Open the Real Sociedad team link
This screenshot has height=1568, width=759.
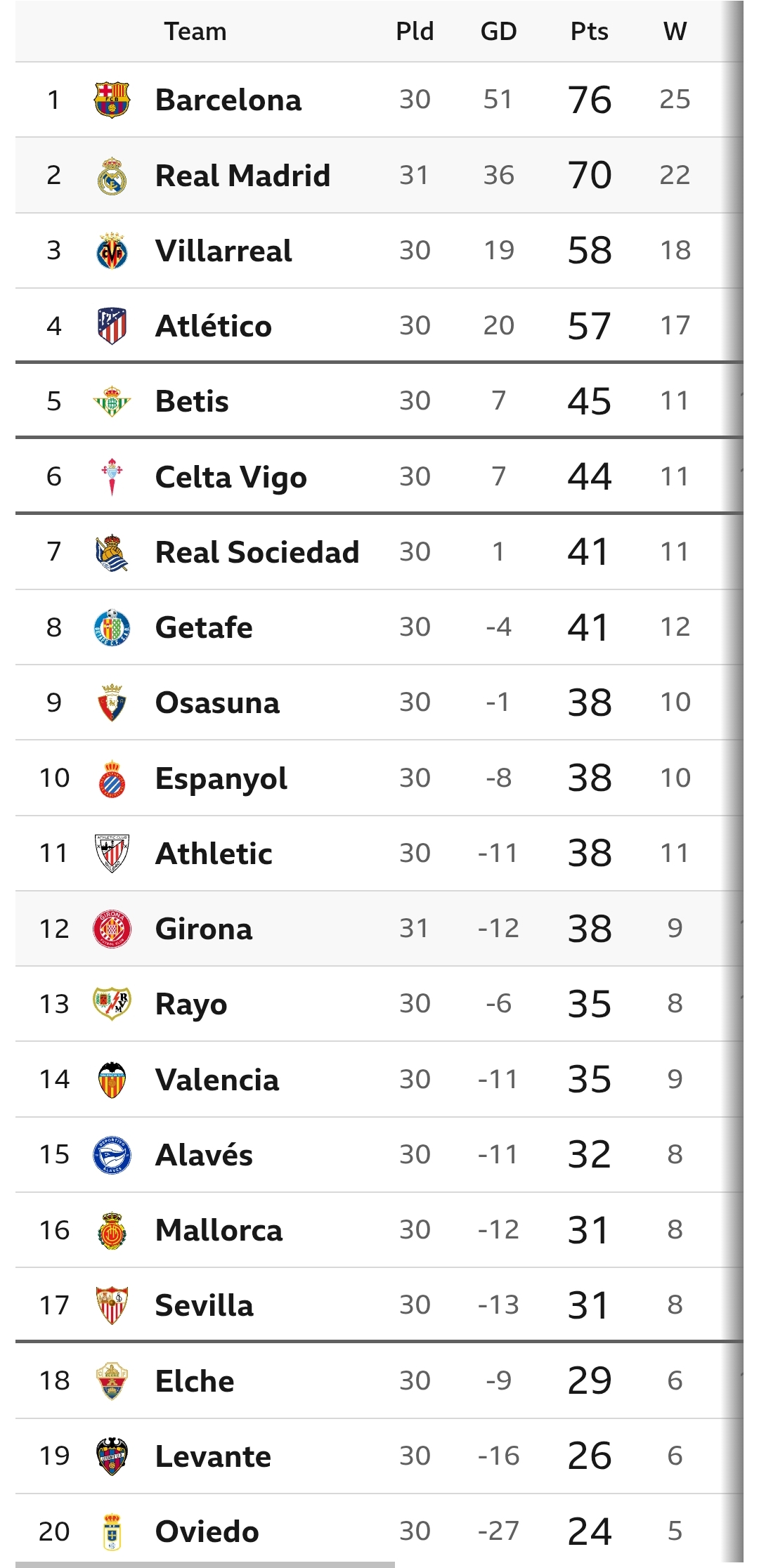pos(257,552)
